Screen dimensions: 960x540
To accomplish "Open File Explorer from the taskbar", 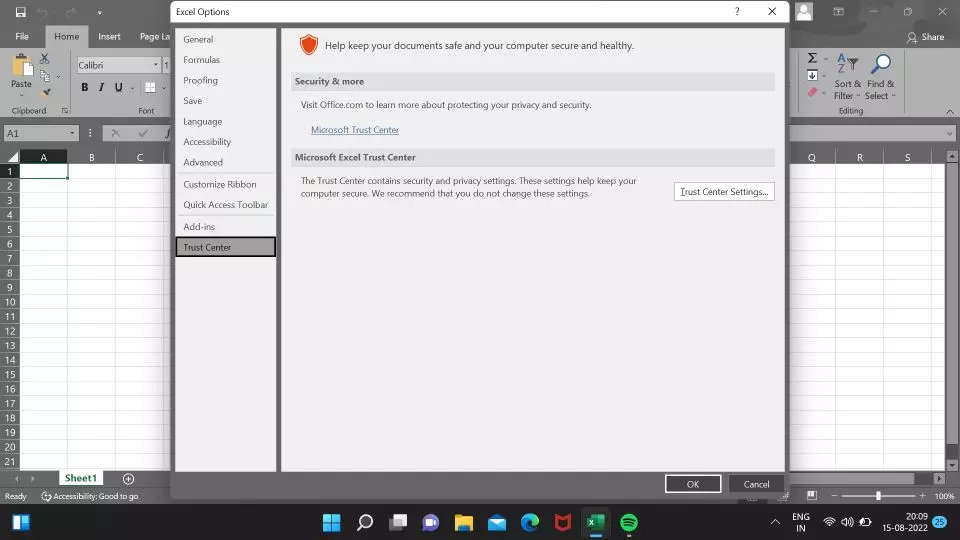I will [x=464, y=522].
